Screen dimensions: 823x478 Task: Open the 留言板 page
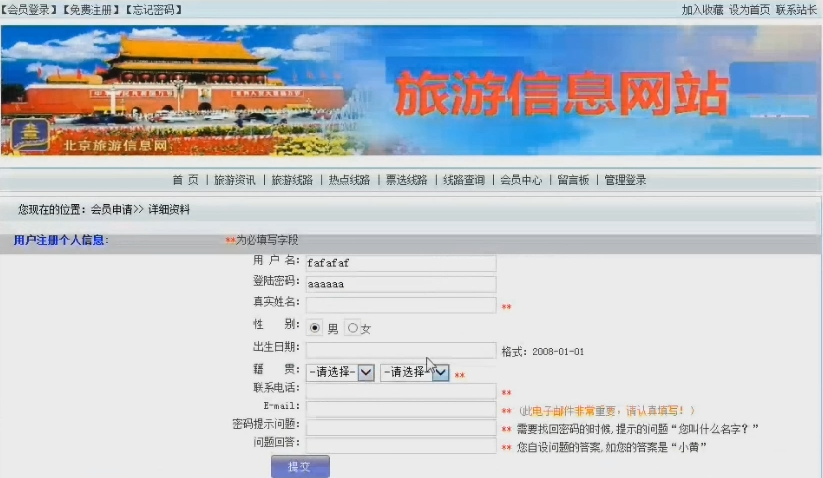tap(573, 180)
